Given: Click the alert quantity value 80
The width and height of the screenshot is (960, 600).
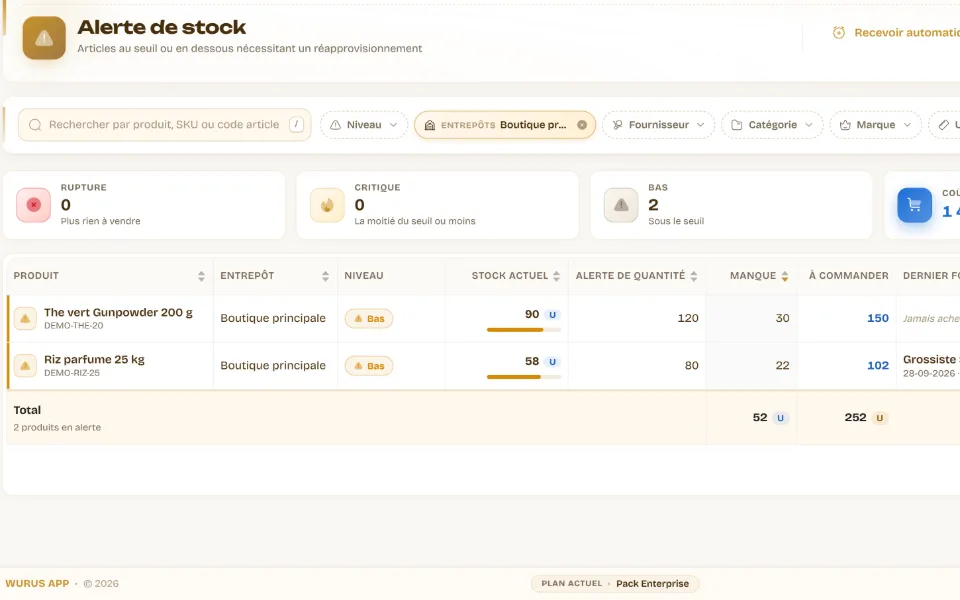Looking at the screenshot, I should pos(691,366).
